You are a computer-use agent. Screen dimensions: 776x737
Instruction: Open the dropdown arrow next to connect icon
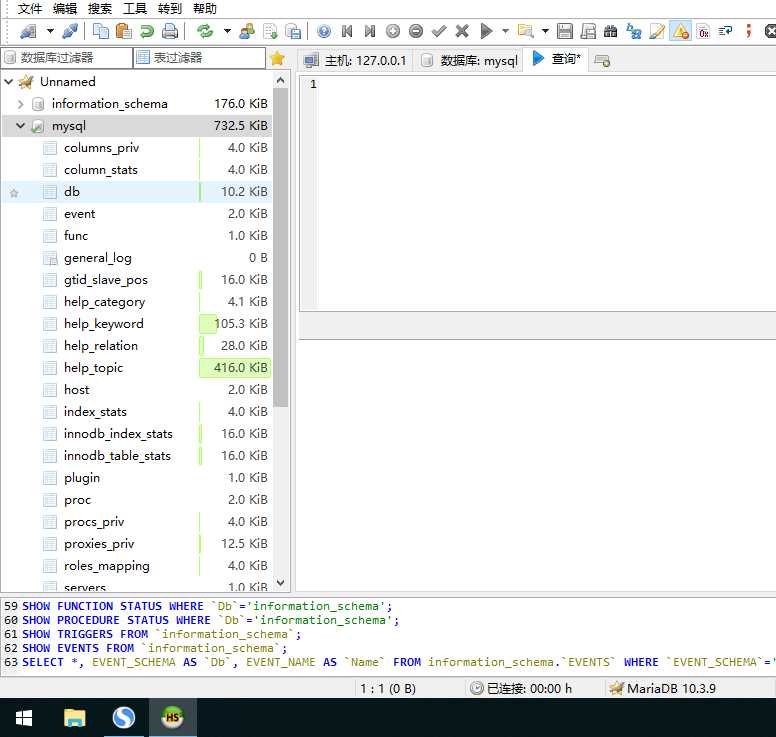50,31
